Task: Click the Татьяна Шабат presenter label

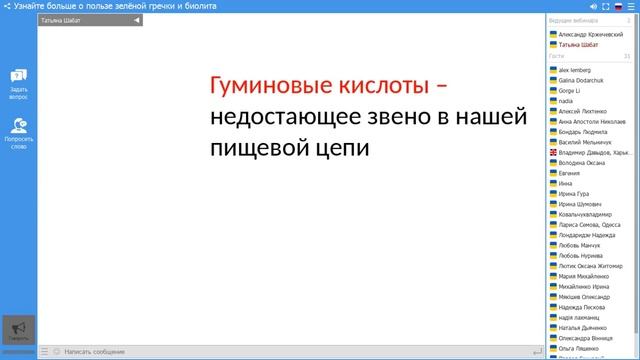Action: [x=60, y=20]
